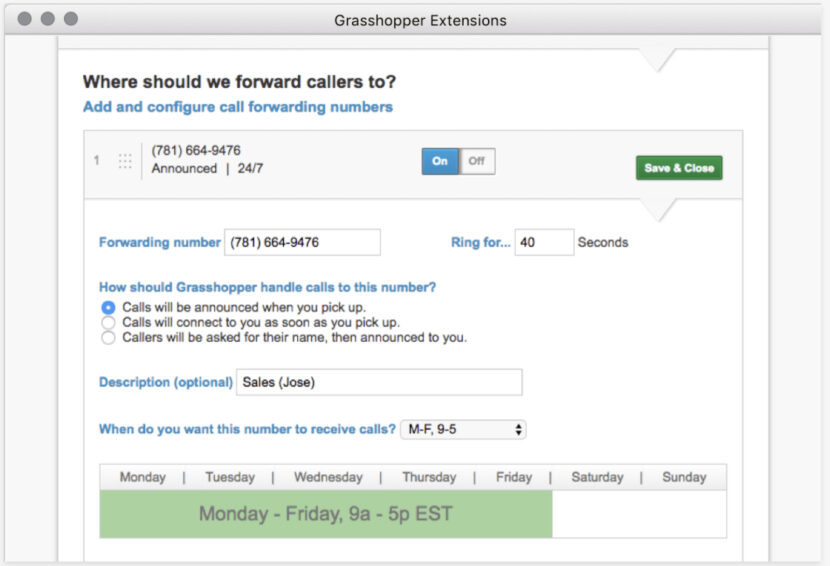Click the green maximize window button
830x566 pixels.
click(x=71, y=19)
